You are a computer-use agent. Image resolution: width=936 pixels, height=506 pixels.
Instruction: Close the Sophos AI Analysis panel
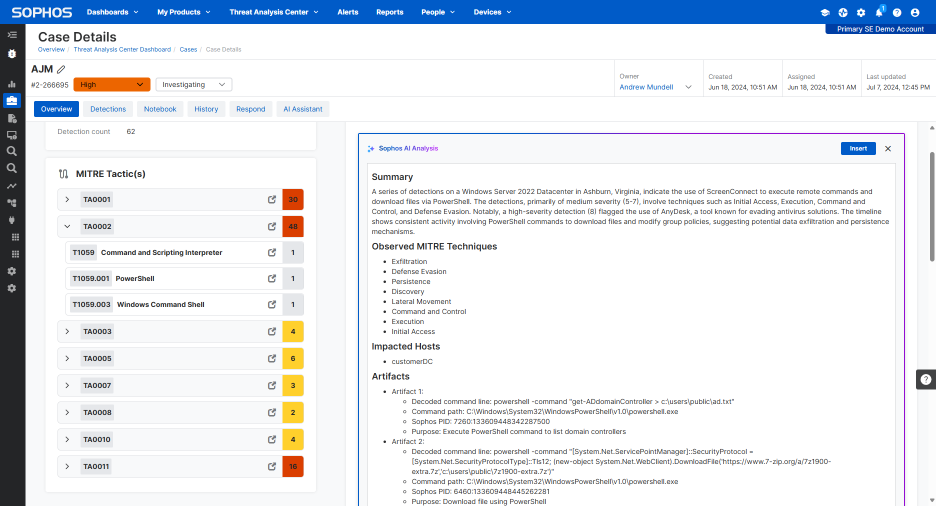[x=888, y=148]
